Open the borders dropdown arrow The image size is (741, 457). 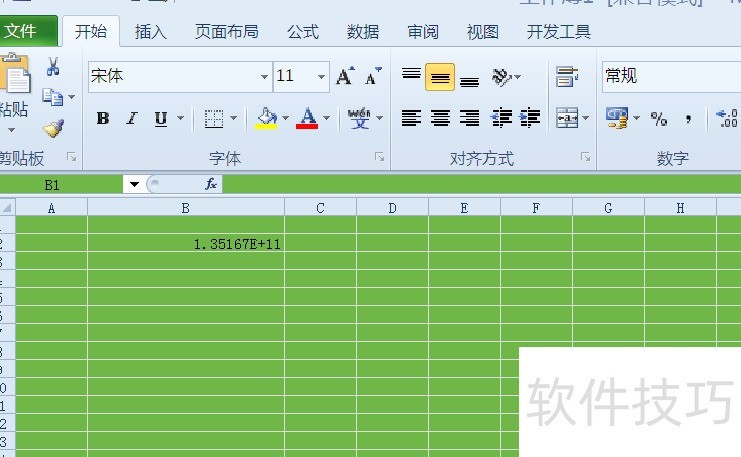[x=233, y=118]
